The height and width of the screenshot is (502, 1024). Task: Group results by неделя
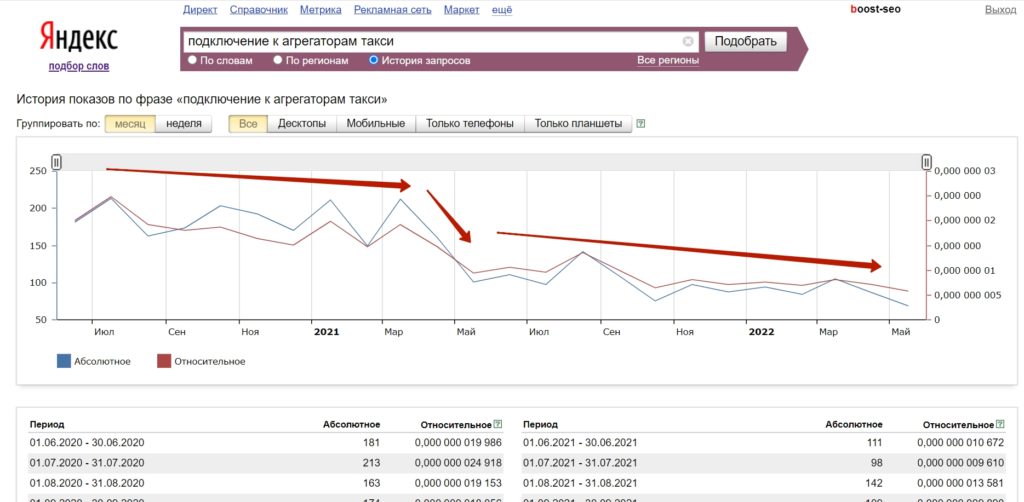(184, 123)
